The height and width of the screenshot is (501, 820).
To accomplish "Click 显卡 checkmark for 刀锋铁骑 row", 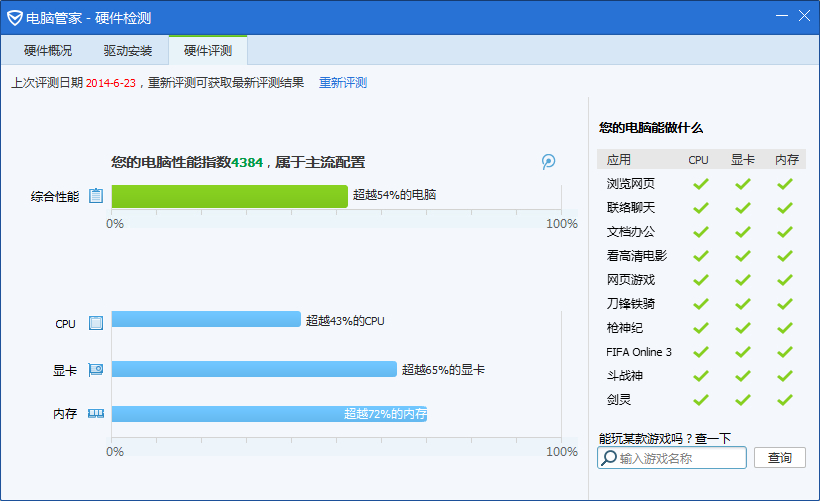I will 743,304.
